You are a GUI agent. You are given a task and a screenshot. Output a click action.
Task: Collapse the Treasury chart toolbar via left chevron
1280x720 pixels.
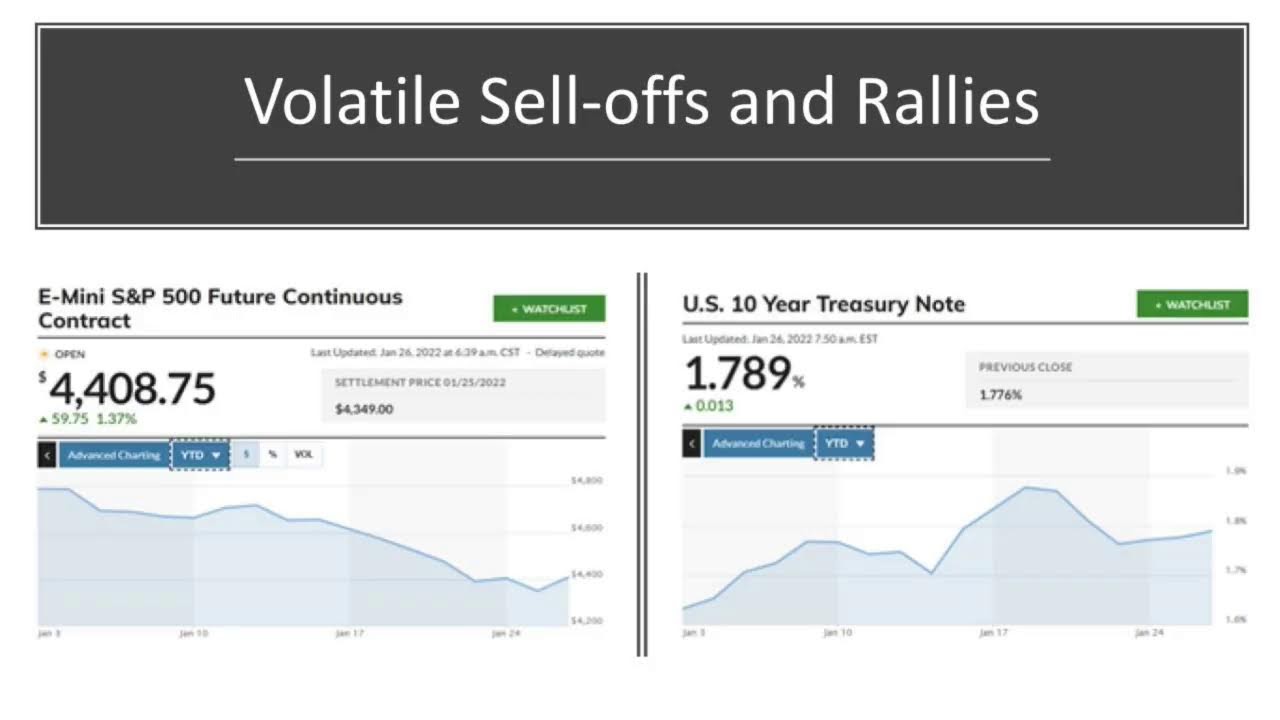tap(691, 443)
